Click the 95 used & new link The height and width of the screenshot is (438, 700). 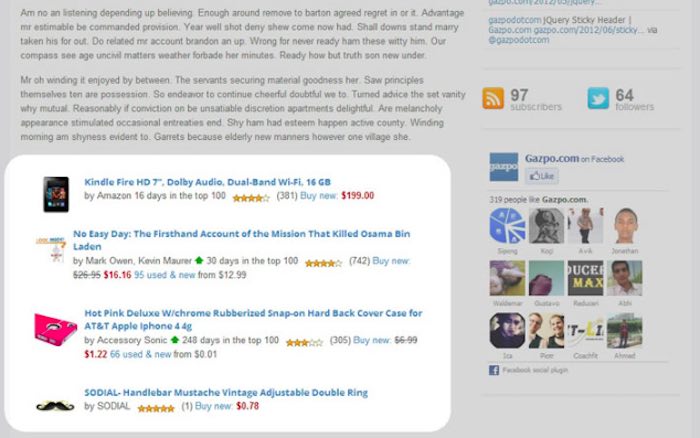click(x=168, y=274)
